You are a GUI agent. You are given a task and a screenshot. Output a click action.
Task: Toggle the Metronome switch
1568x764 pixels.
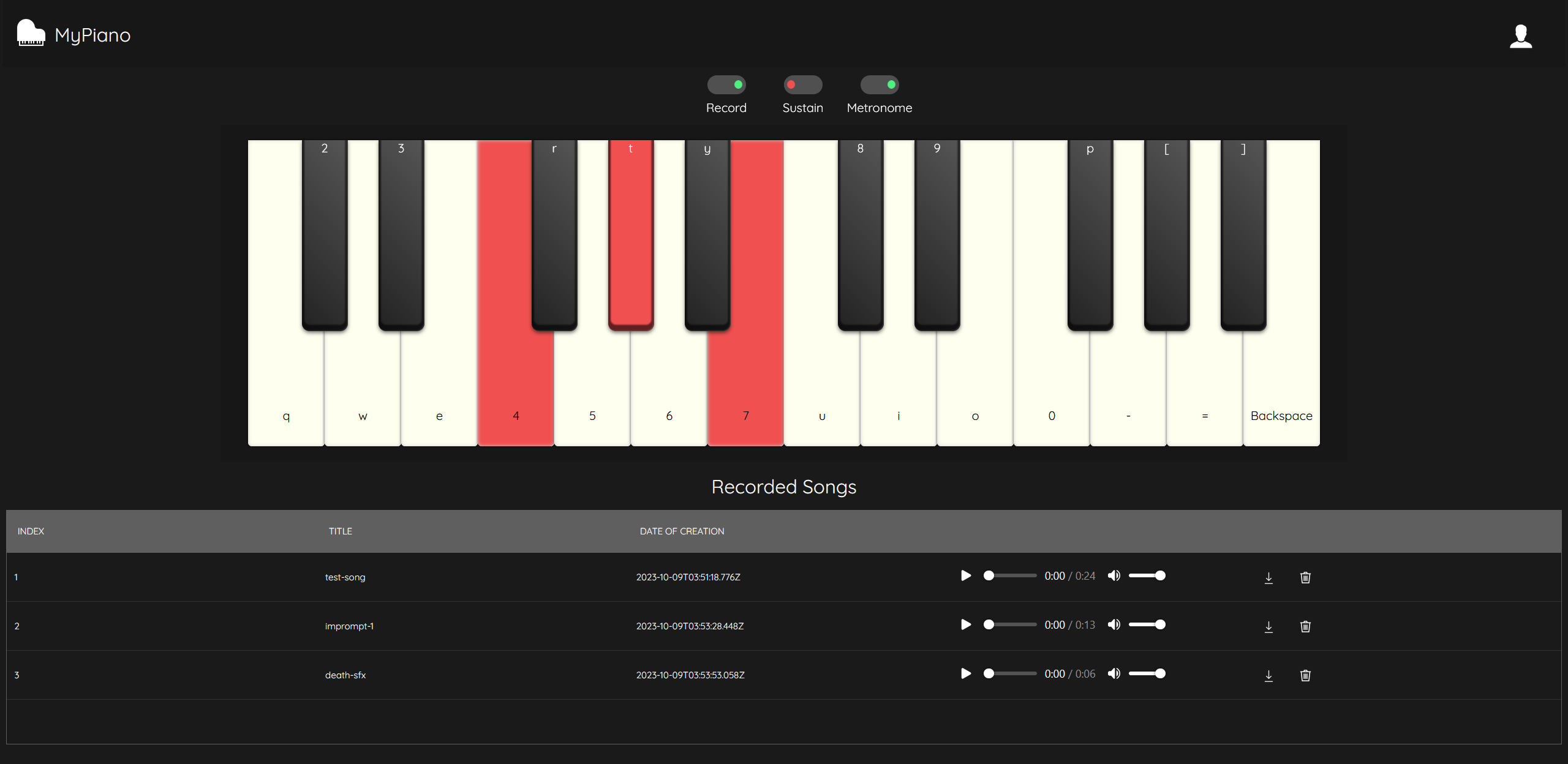[x=880, y=84]
